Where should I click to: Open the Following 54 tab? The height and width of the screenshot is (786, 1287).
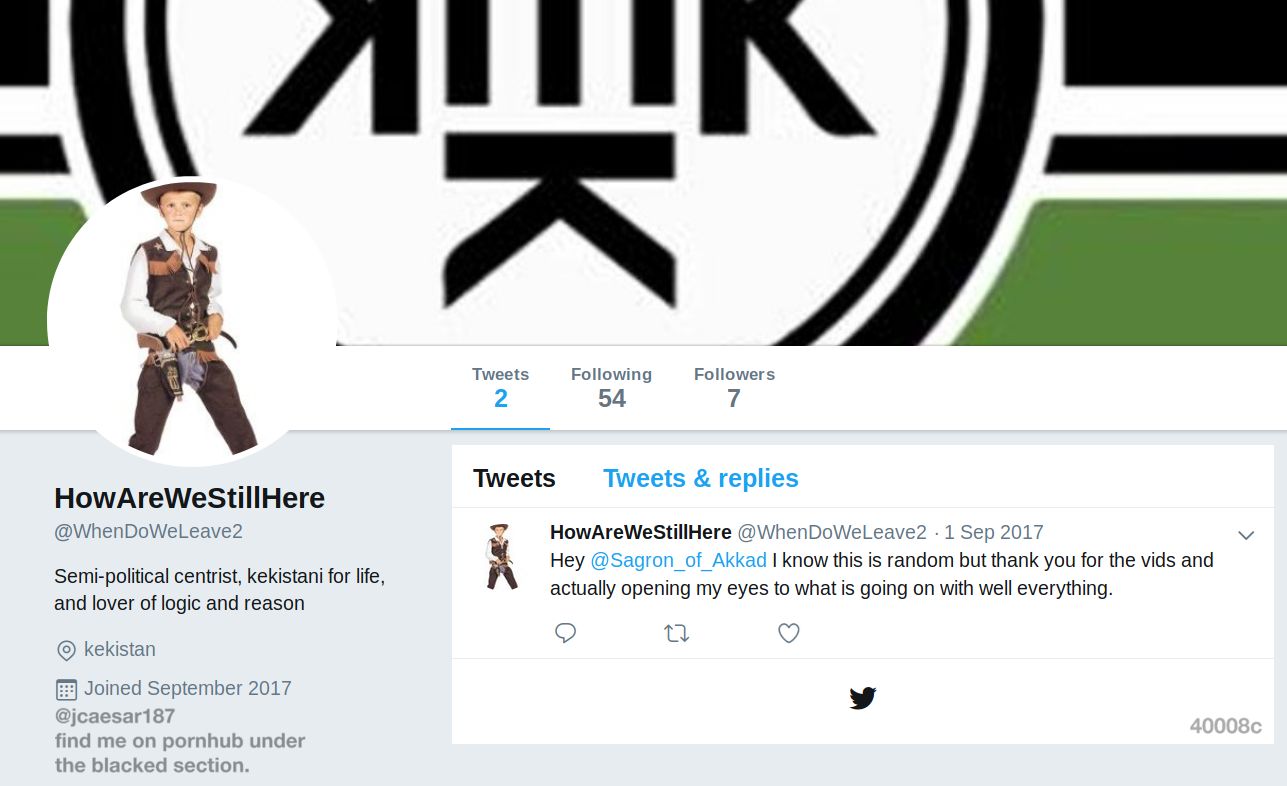pyautogui.click(x=611, y=388)
